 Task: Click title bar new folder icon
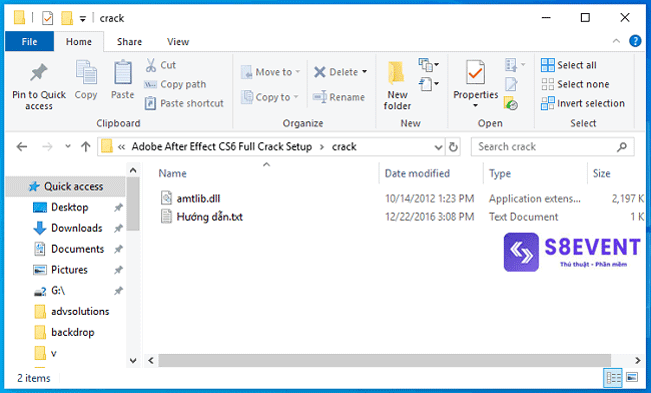tap(67, 18)
